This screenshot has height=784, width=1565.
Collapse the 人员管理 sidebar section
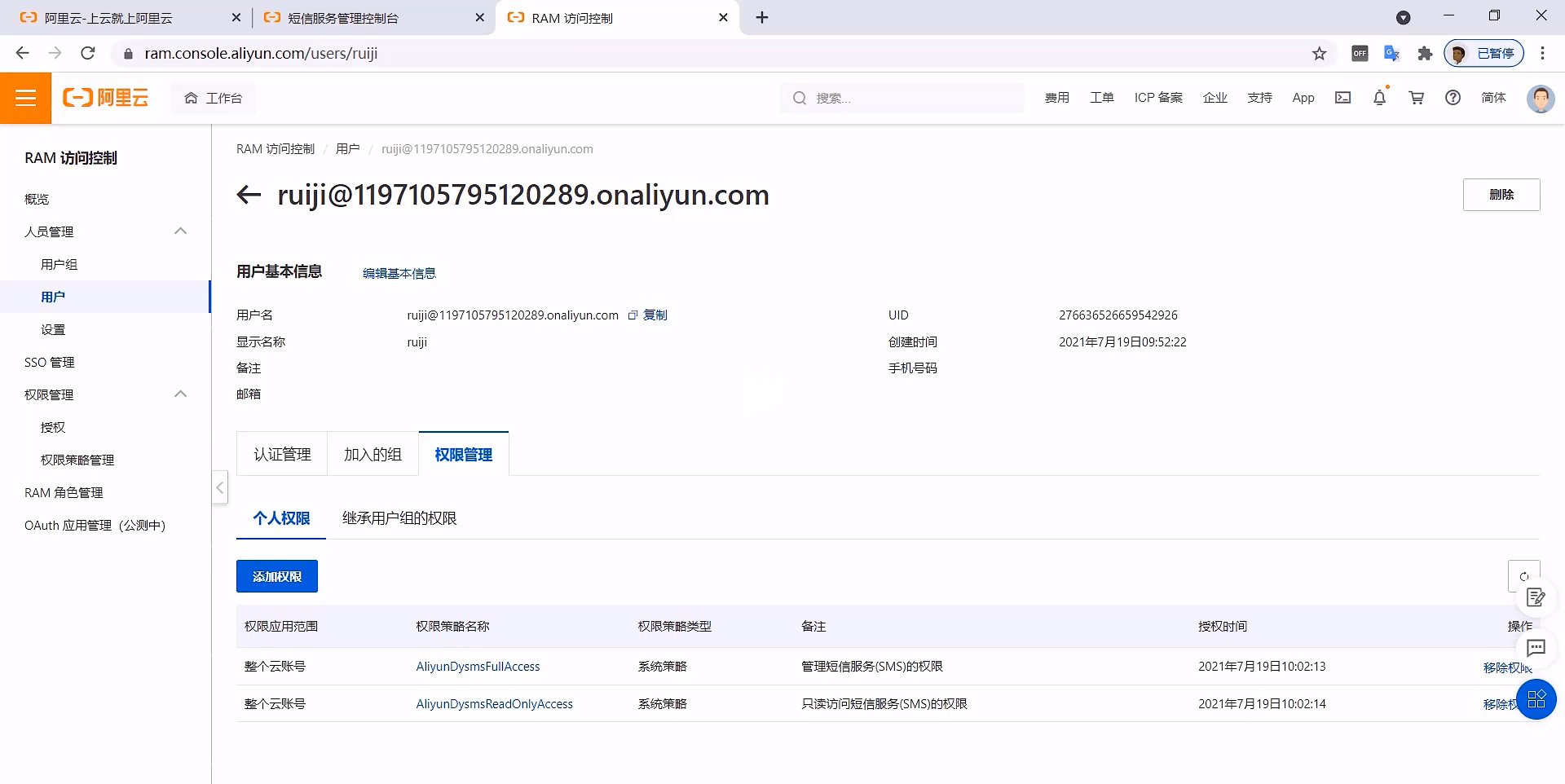[181, 231]
